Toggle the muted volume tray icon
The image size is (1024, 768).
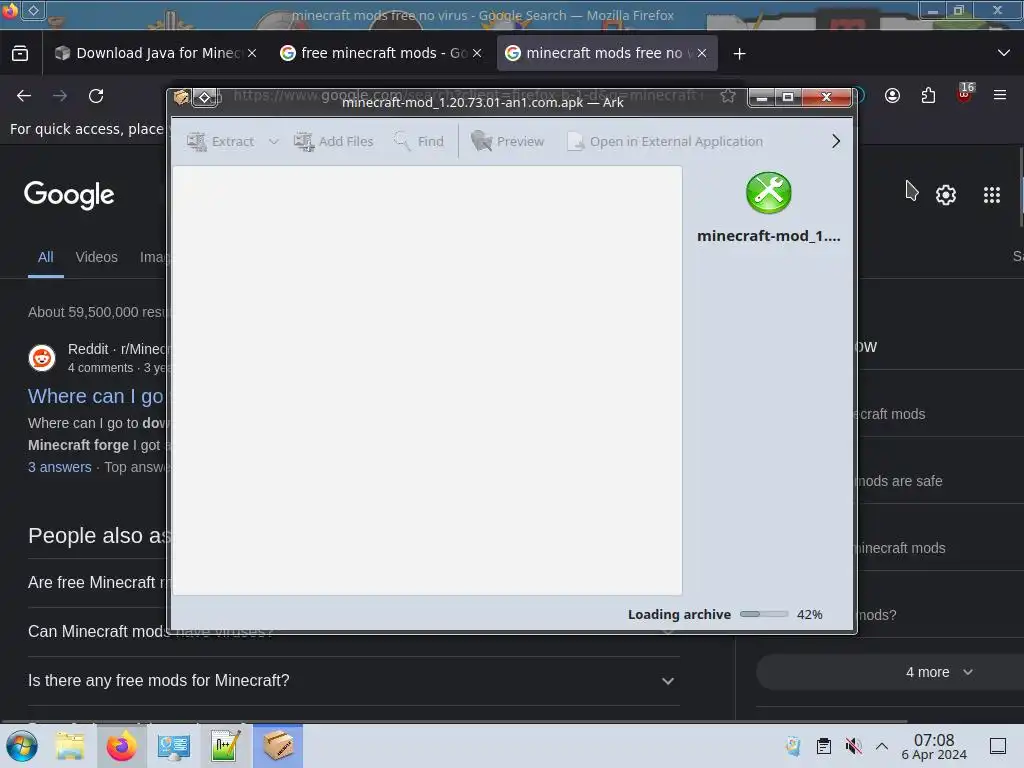click(853, 746)
